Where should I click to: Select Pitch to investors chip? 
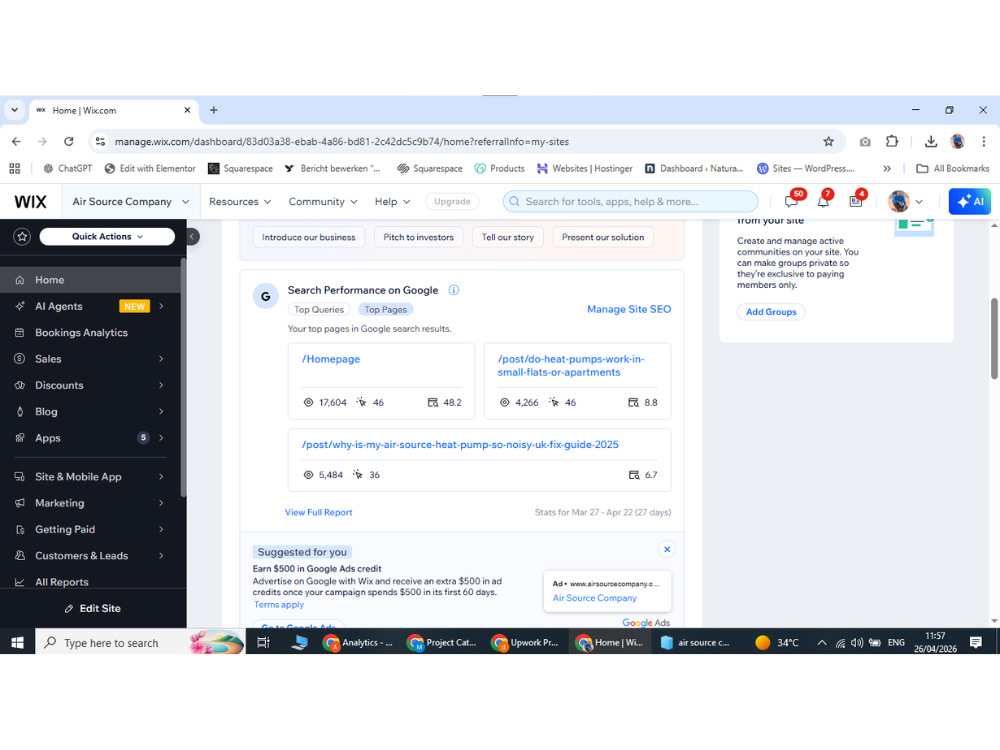(x=418, y=237)
